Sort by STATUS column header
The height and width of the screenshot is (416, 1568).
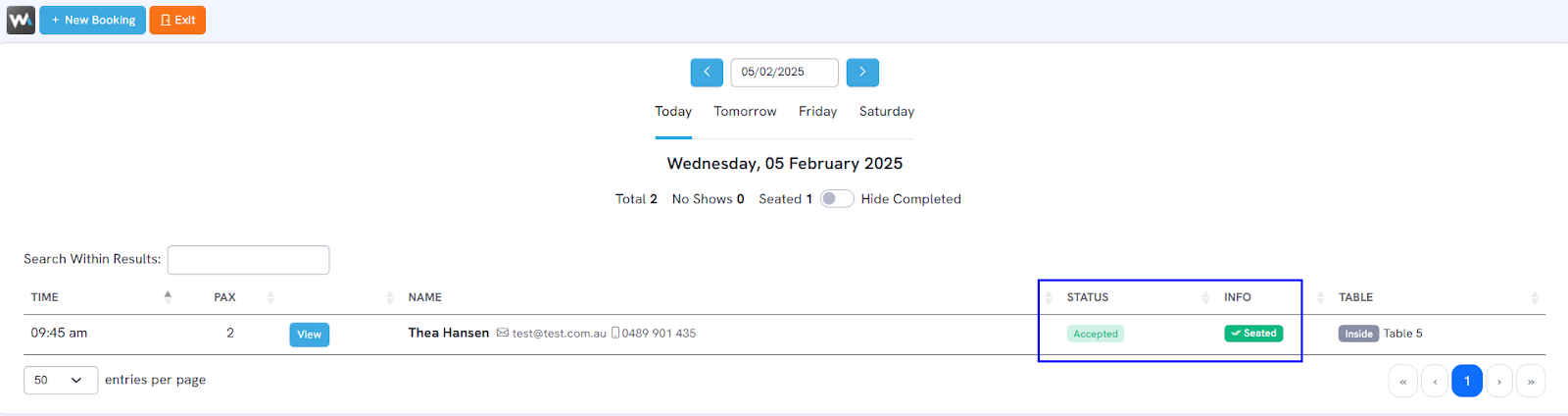1088,297
